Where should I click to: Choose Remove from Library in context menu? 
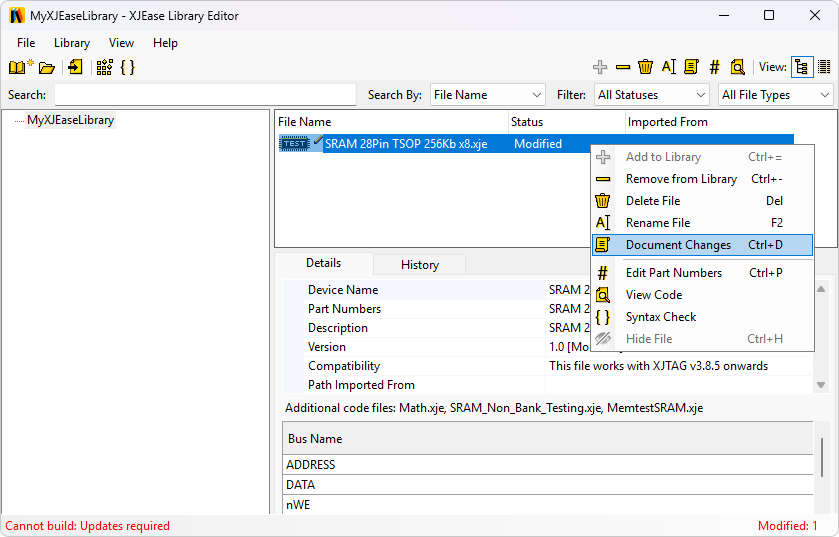[681, 179]
